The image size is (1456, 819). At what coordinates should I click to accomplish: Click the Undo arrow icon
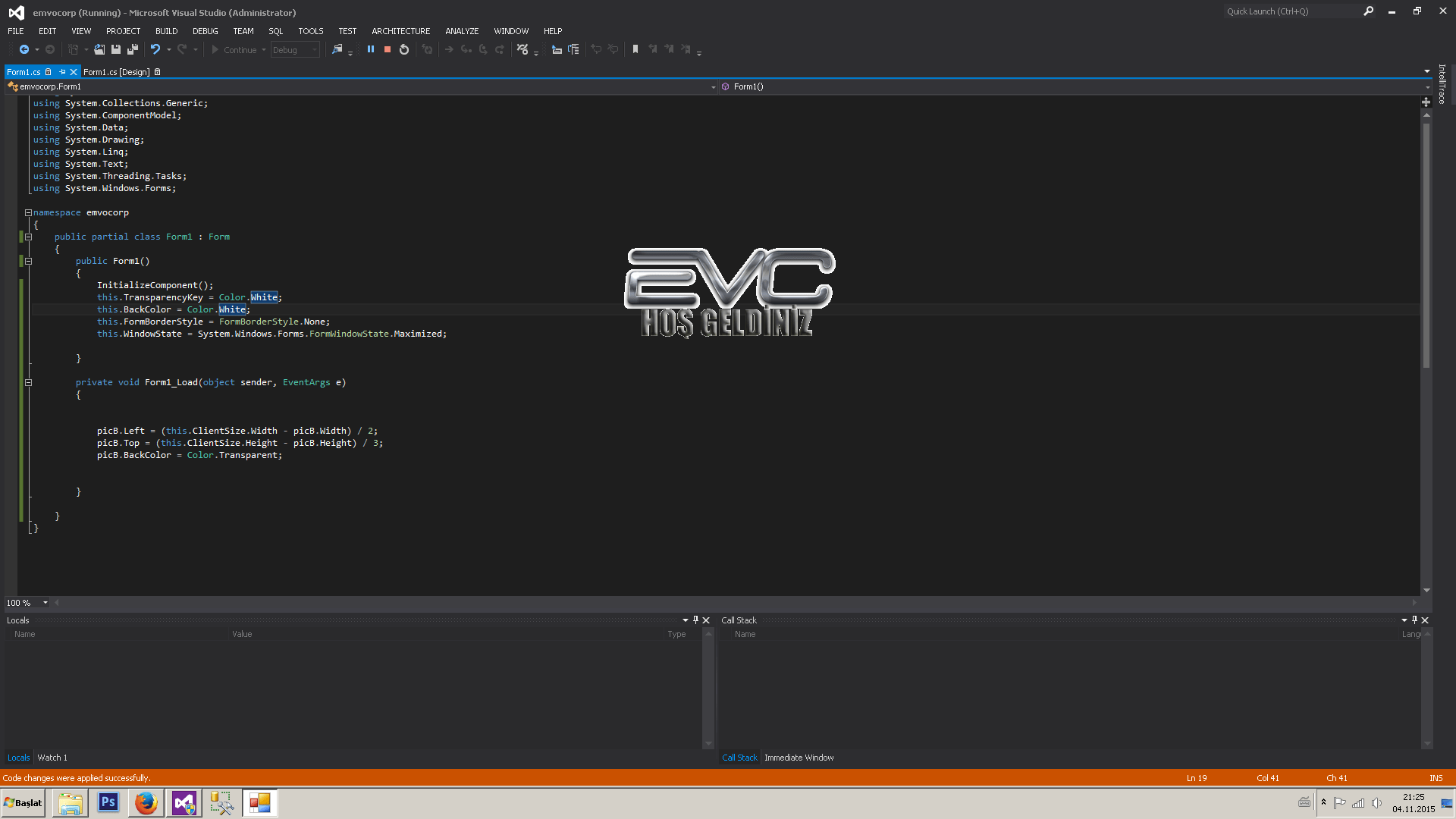point(155,49)
